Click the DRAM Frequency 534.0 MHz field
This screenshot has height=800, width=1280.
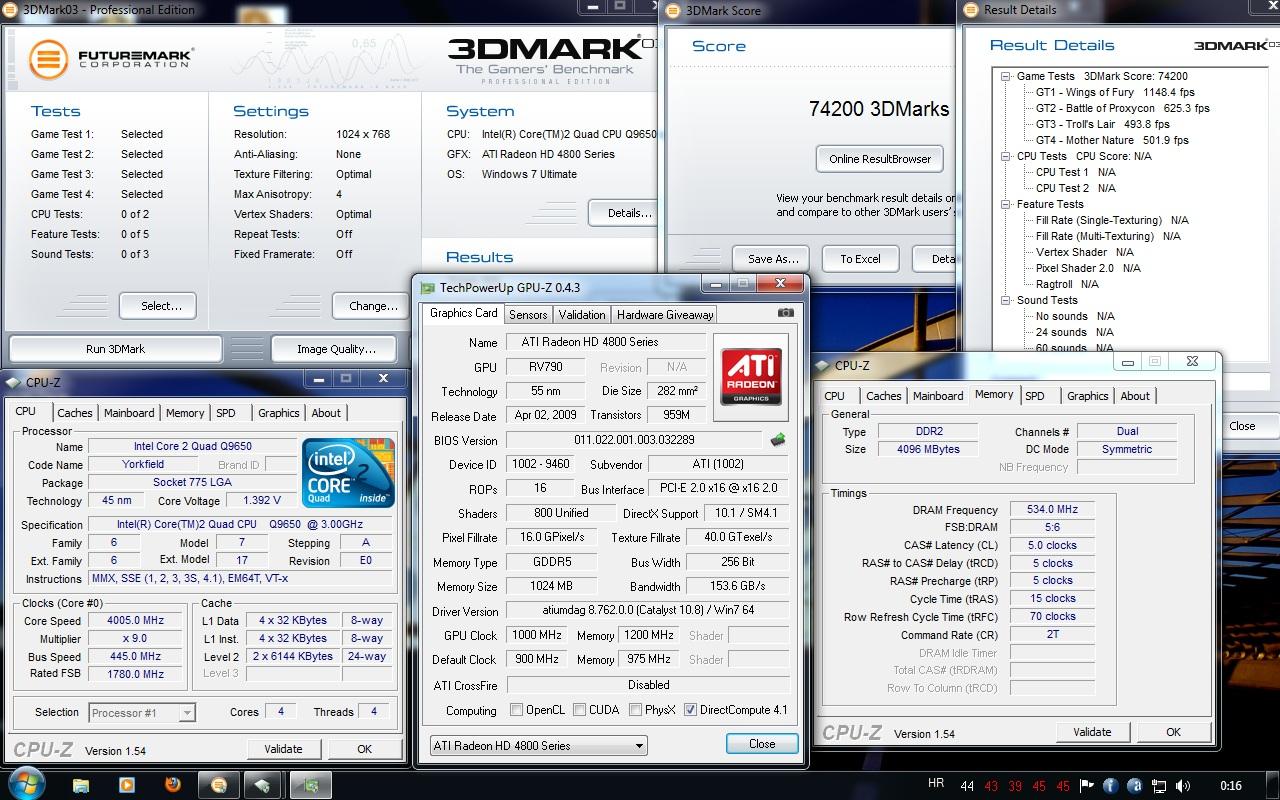(1052, 510)
